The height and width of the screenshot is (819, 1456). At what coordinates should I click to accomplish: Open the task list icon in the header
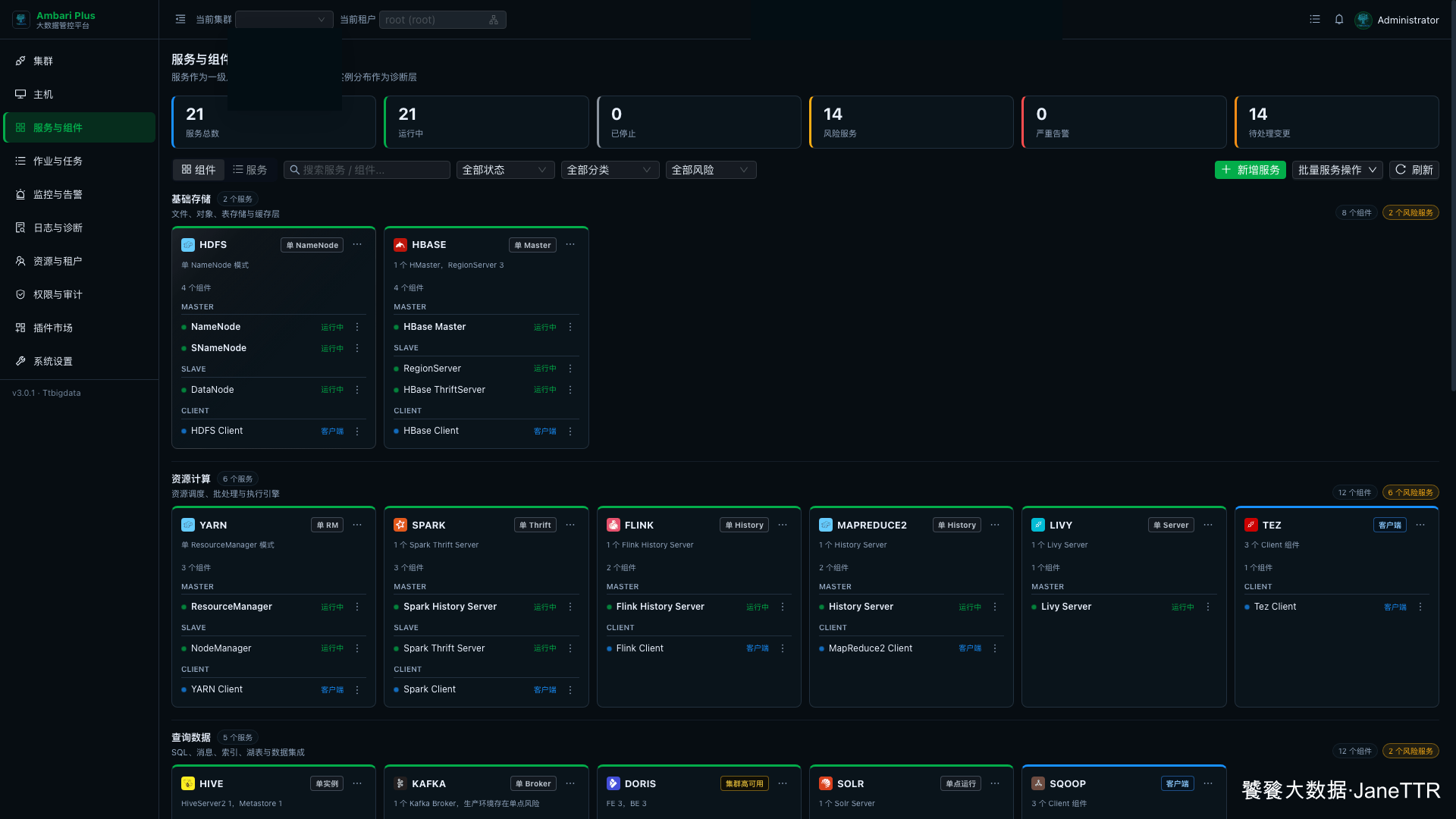[1315, 20]
